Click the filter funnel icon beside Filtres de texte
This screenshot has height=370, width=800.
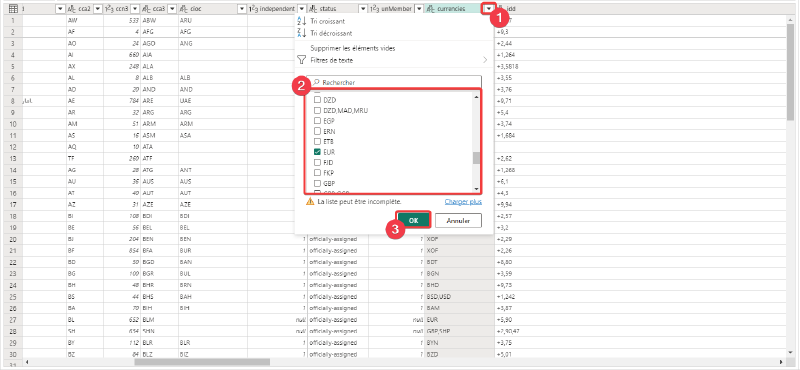click(x=301, y=60)
